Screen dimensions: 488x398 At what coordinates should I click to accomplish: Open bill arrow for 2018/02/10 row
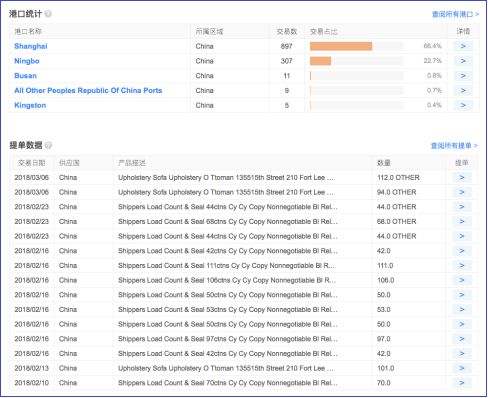click(462, 383)
